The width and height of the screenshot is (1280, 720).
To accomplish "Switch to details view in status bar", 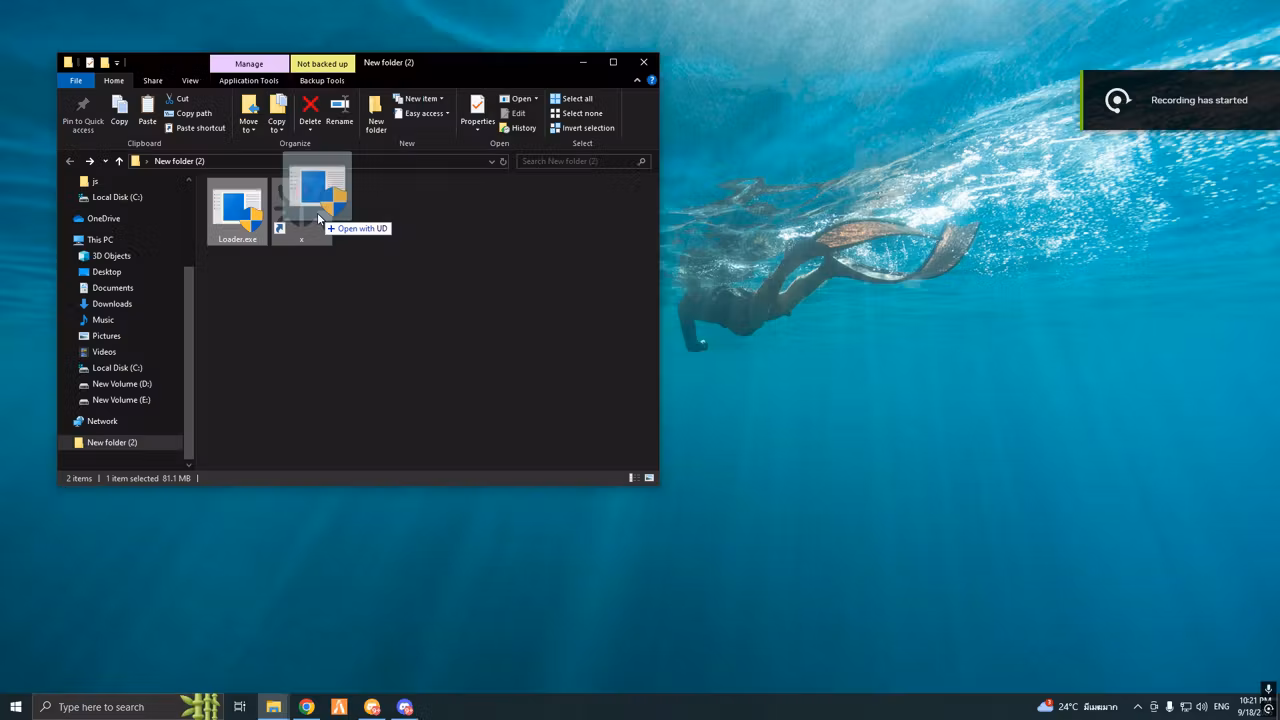I will 633,478.
